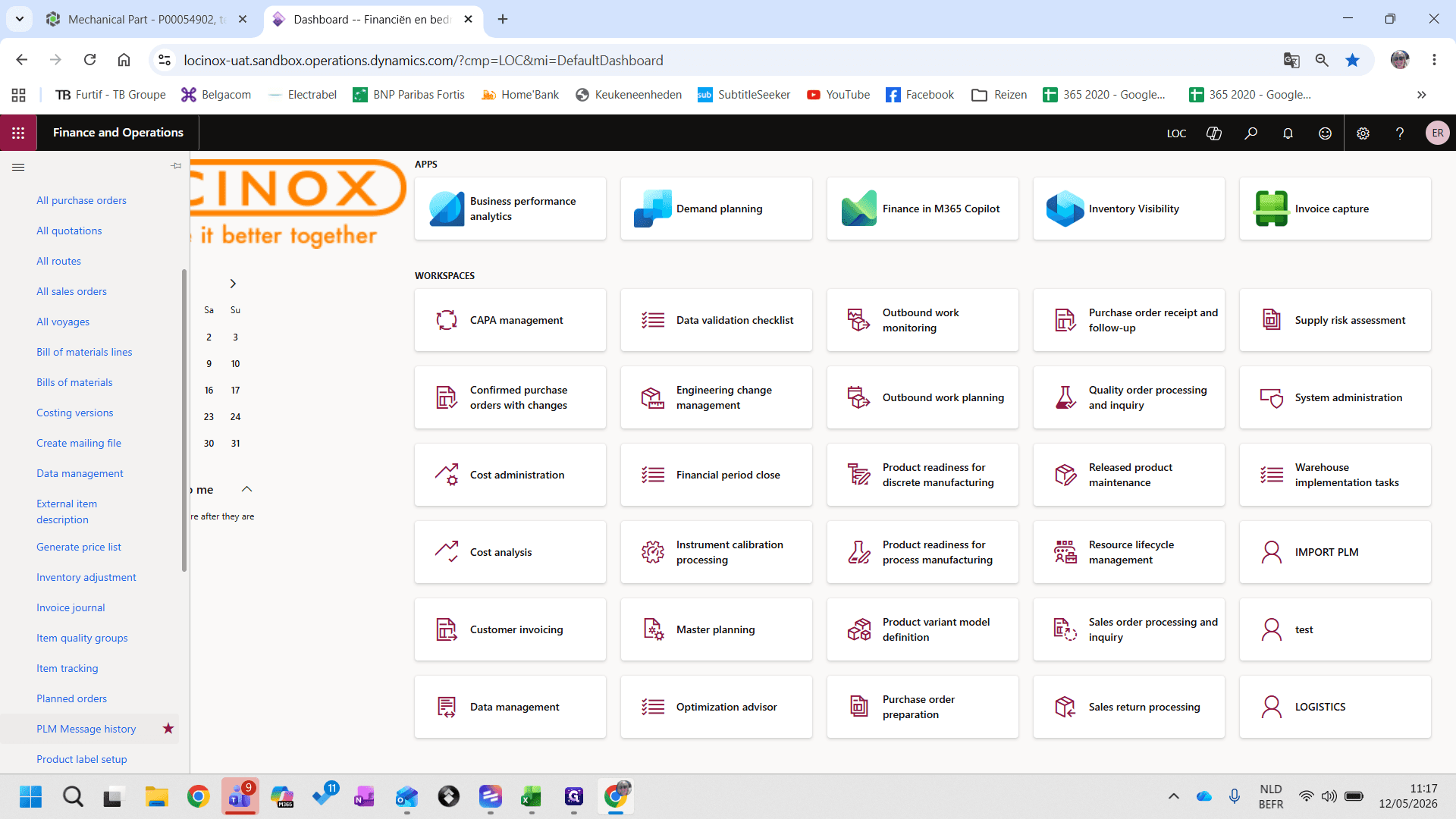Open the IMPORT PLM workspace
This screenshot has width=1456, height=819.
click(x=1335, y=552)
